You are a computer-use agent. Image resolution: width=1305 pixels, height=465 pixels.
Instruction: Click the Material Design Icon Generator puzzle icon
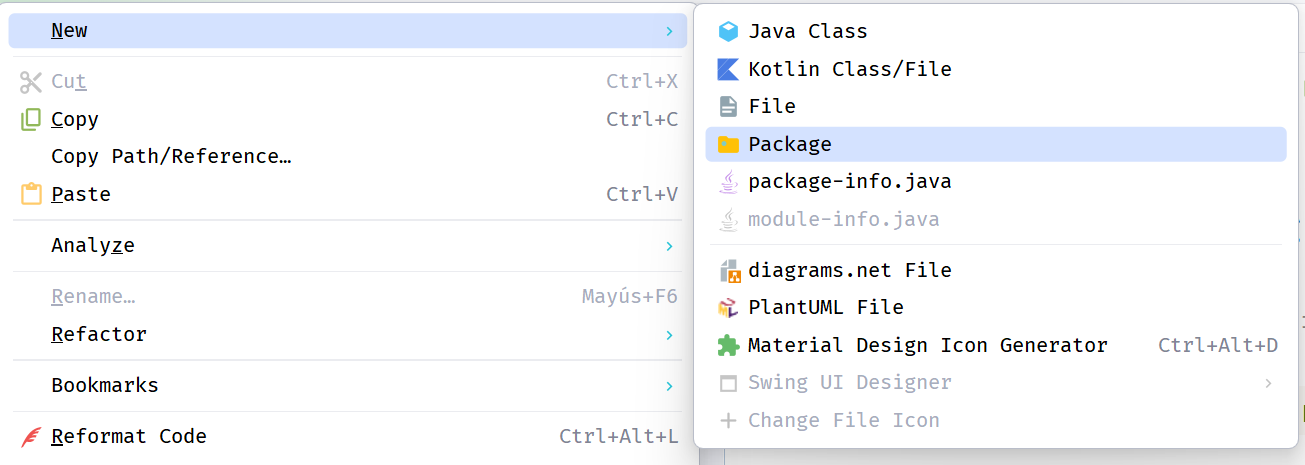click(x=728, y=345)
